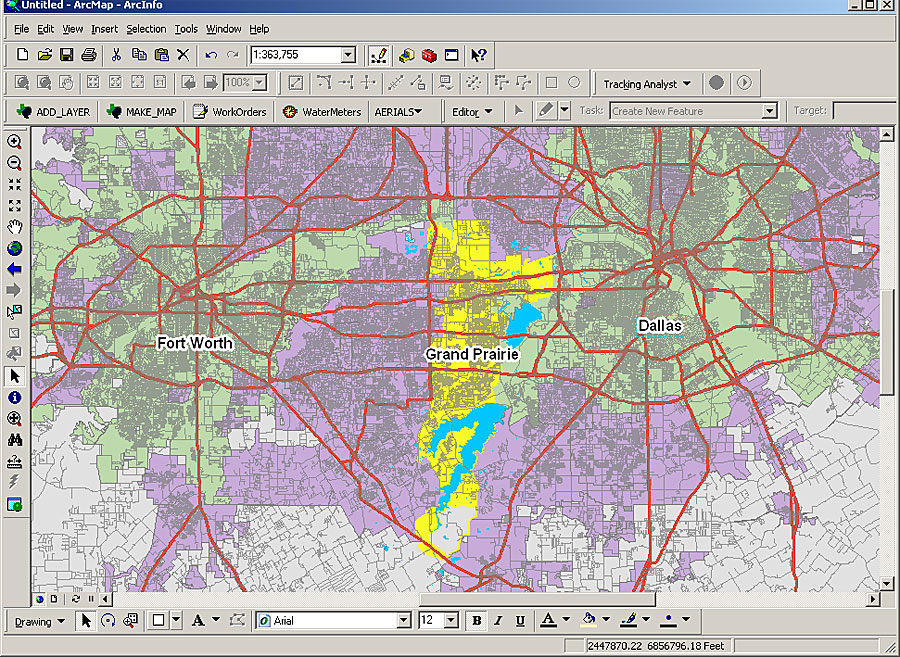Toggle the Edit tool arrow in Editor

point(519,111)
